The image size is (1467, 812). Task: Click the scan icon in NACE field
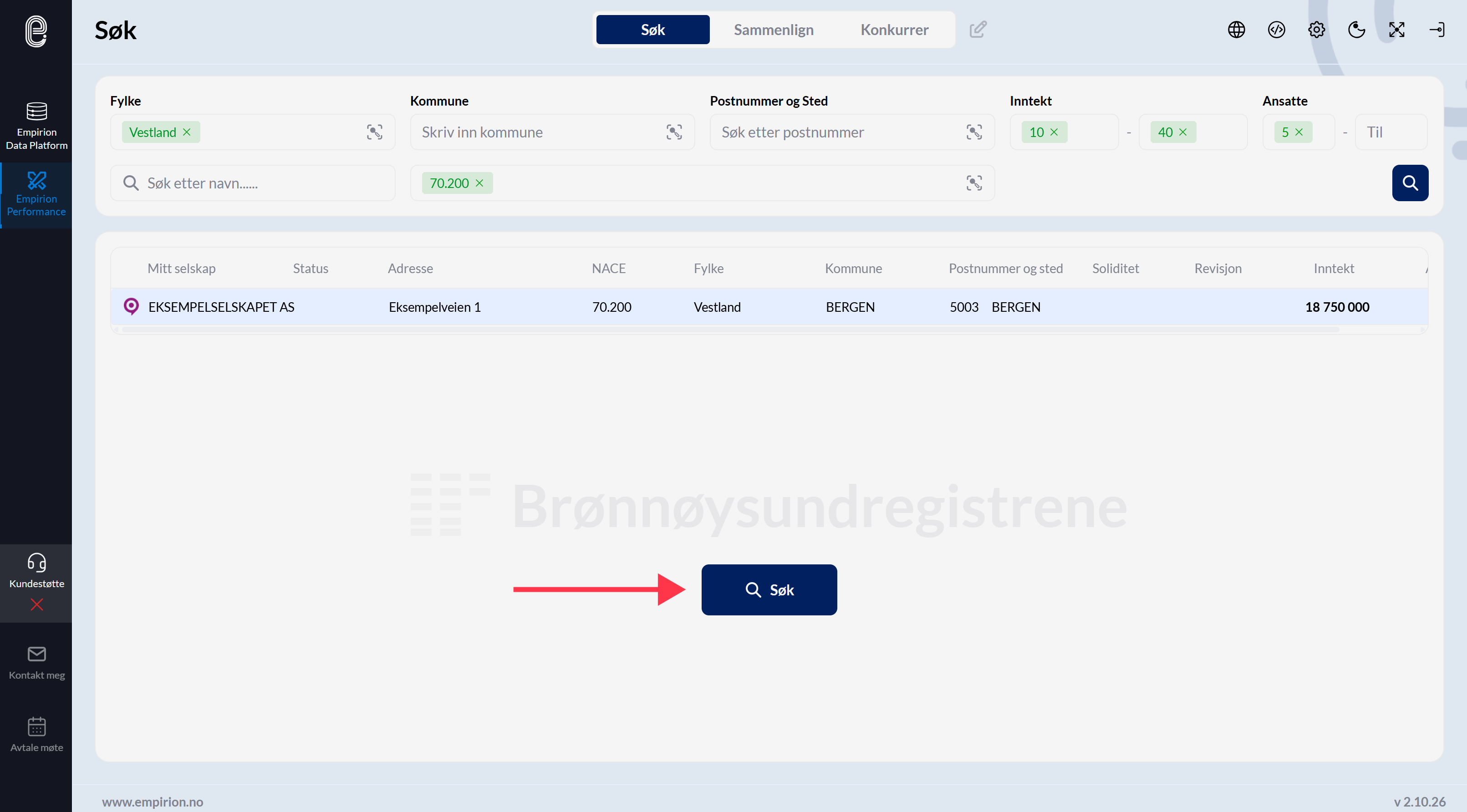974,183
